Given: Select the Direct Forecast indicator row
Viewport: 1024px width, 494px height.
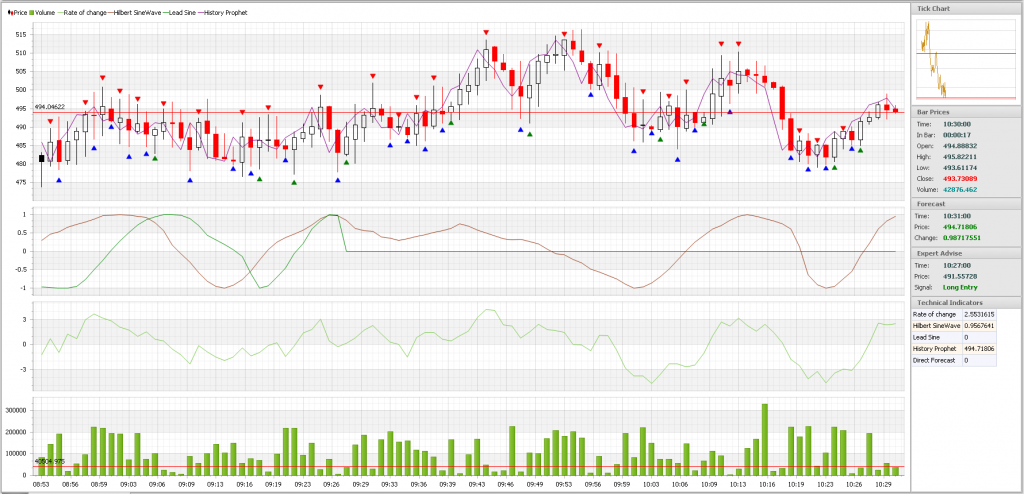Looking at the screenshot, I should (954, 360).
